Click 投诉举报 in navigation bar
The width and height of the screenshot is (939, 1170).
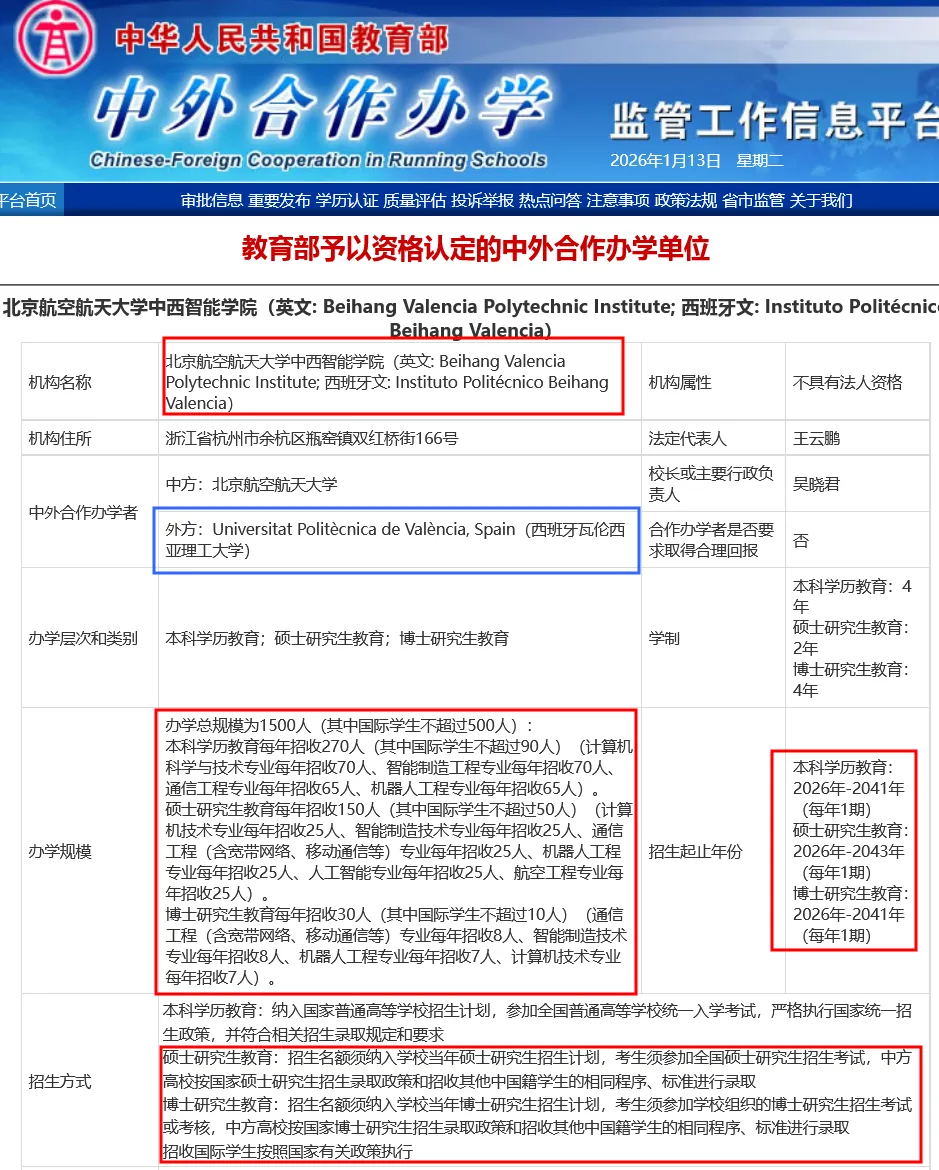(482, 200)
